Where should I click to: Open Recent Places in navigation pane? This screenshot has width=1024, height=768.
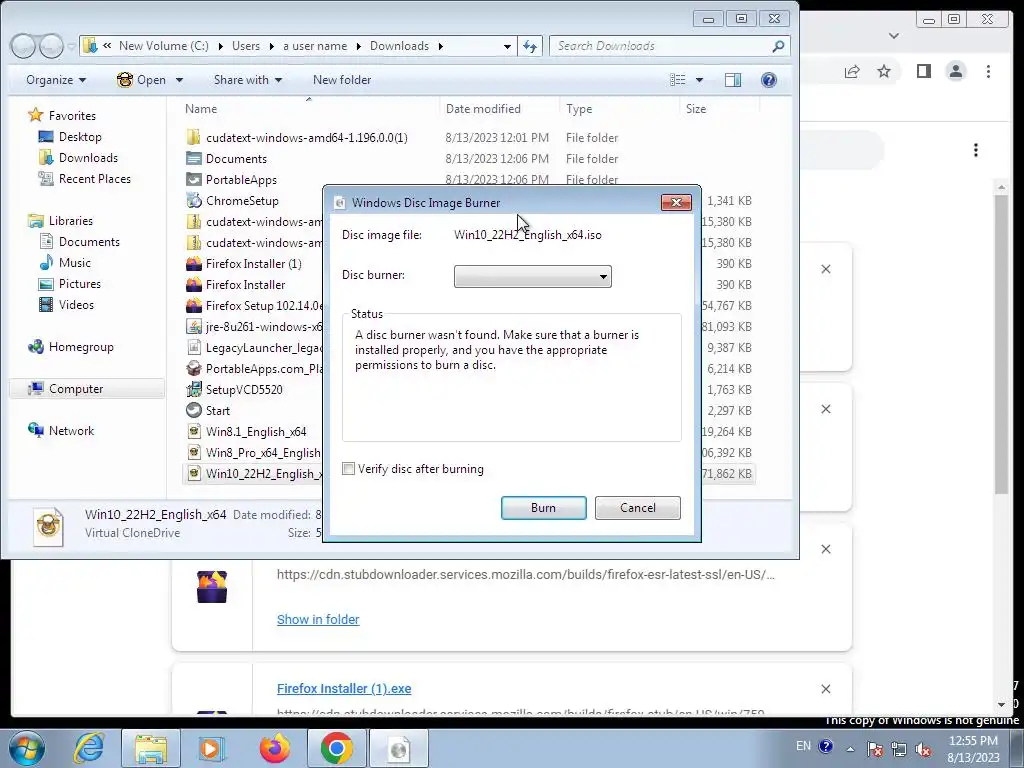pos(95,178)
